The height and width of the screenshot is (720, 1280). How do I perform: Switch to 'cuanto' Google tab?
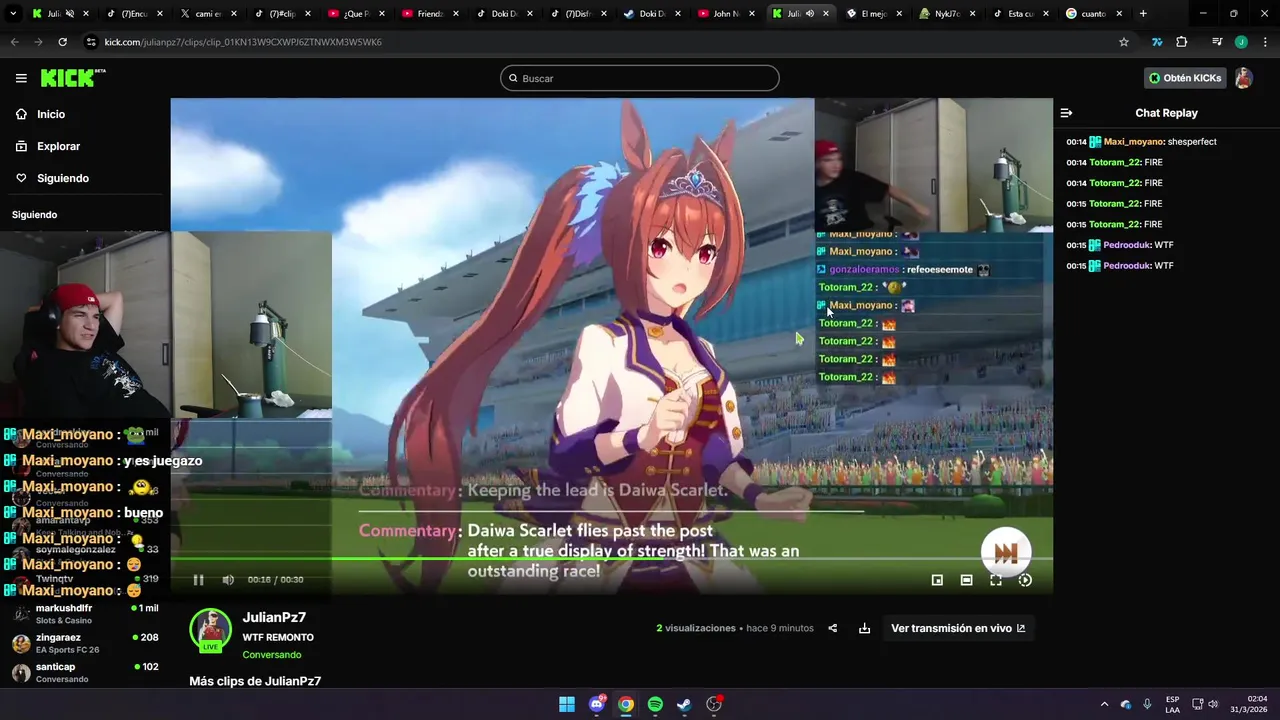point(1092,14)
